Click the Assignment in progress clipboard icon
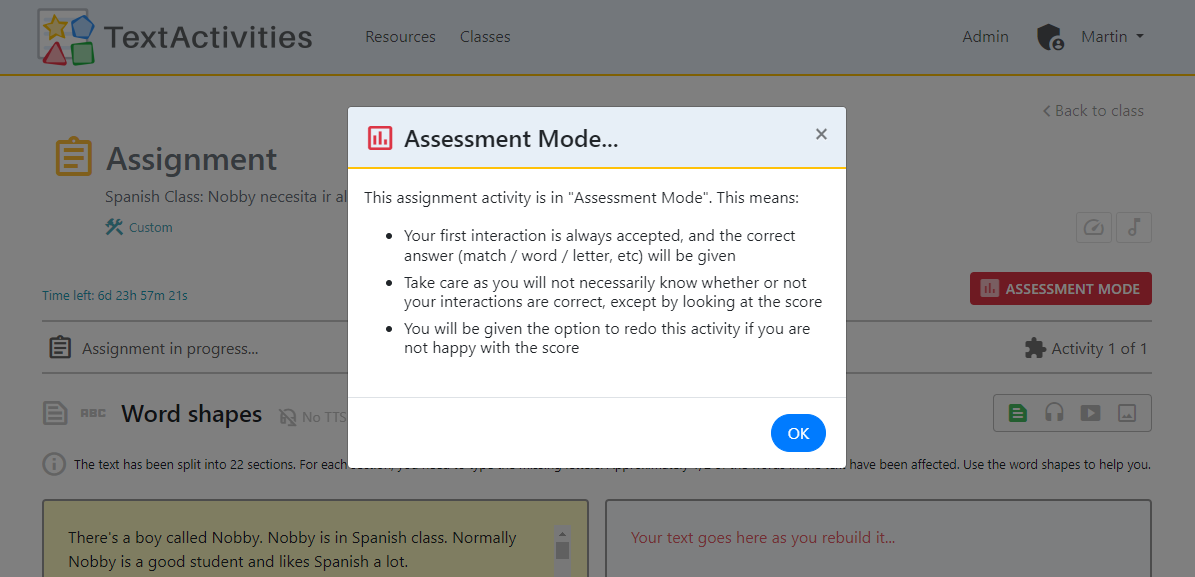1195x577 pixels. 60,348
